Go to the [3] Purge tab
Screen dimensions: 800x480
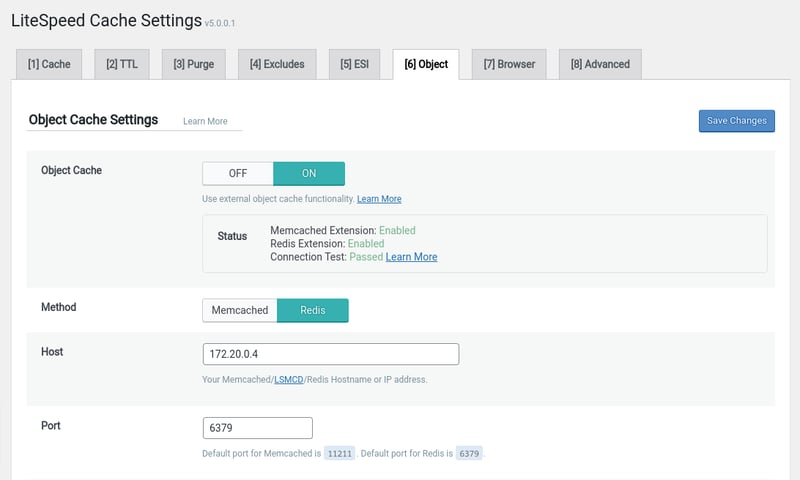pos(193,64)
